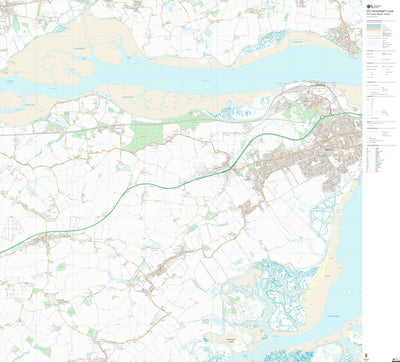
Task: Click the green roundabout junction on the map
Action: click(x=322, y=117)
